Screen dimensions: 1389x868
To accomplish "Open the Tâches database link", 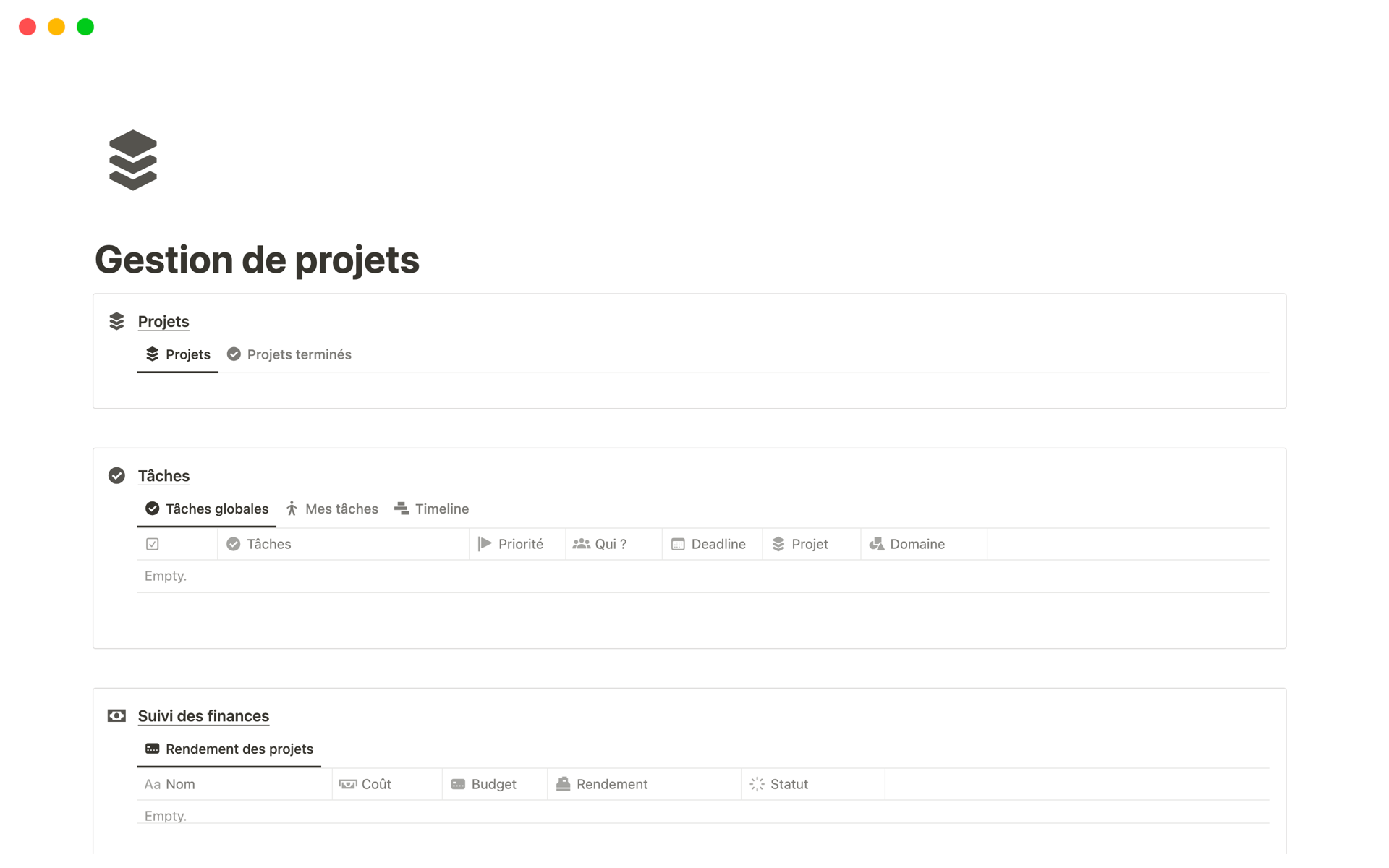I will (x=163, y=476).
